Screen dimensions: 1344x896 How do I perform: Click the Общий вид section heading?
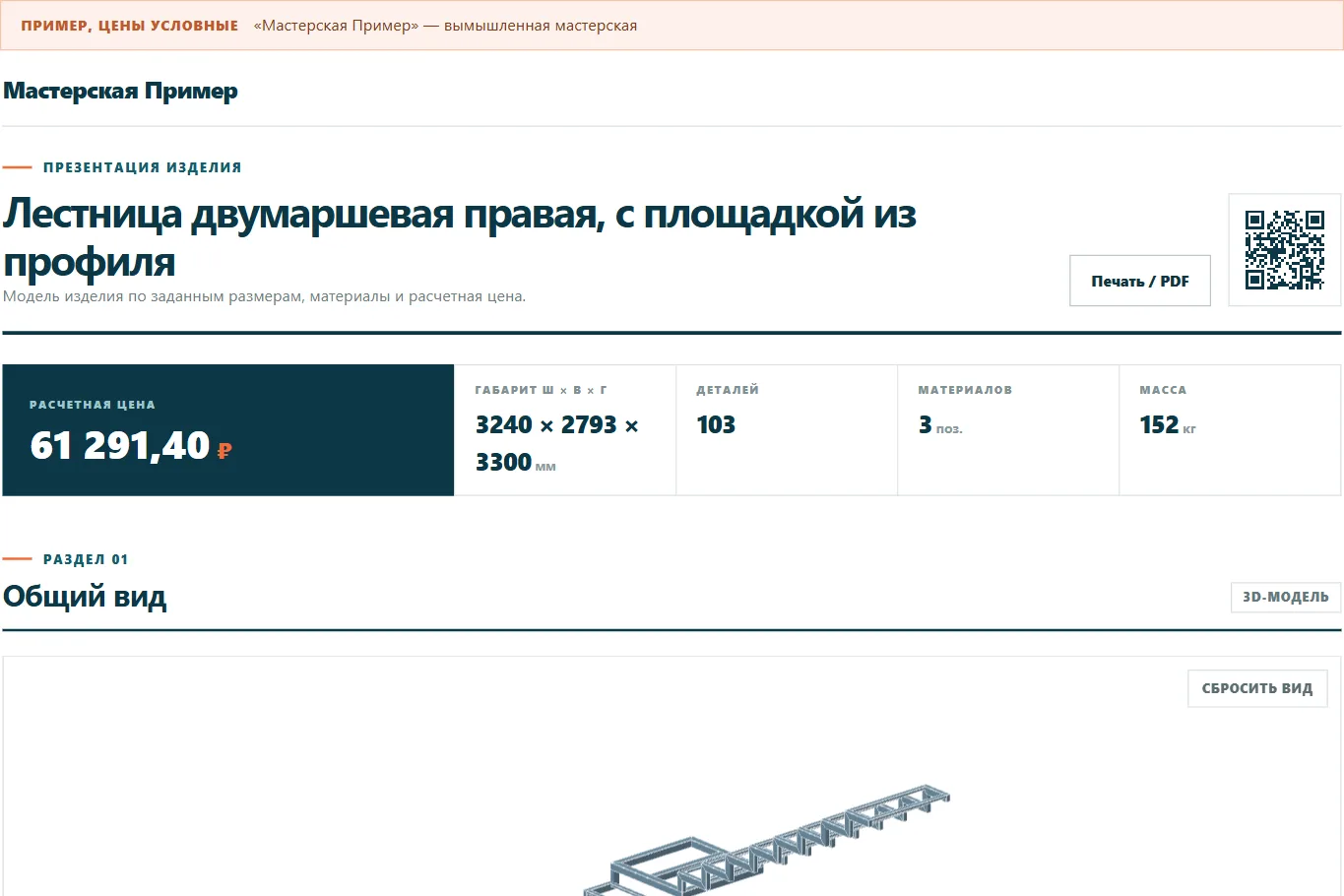(x=85, y=597)
